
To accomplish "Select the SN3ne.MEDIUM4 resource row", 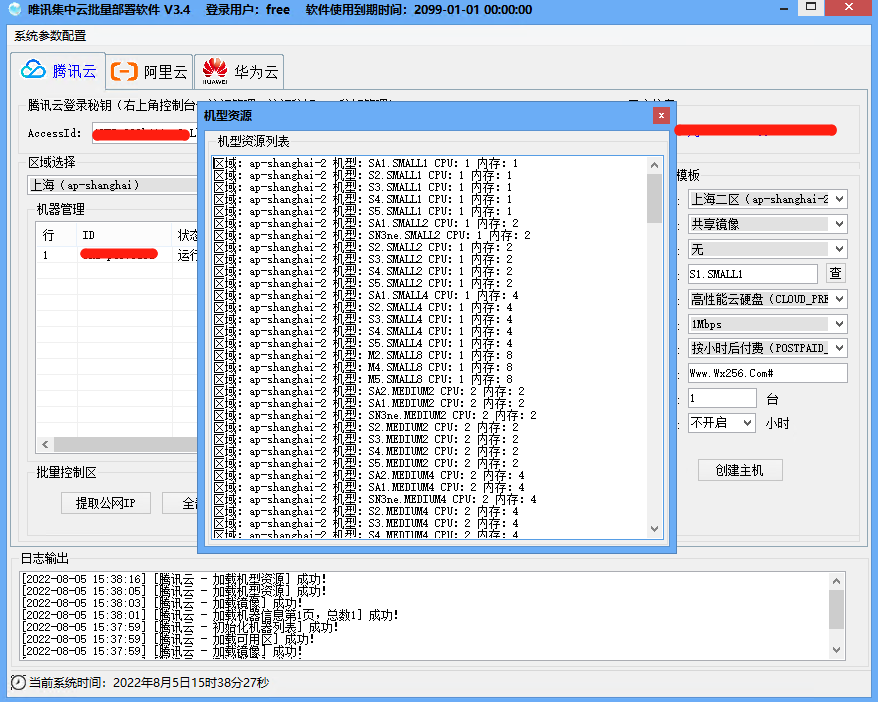I will (375, 499).
